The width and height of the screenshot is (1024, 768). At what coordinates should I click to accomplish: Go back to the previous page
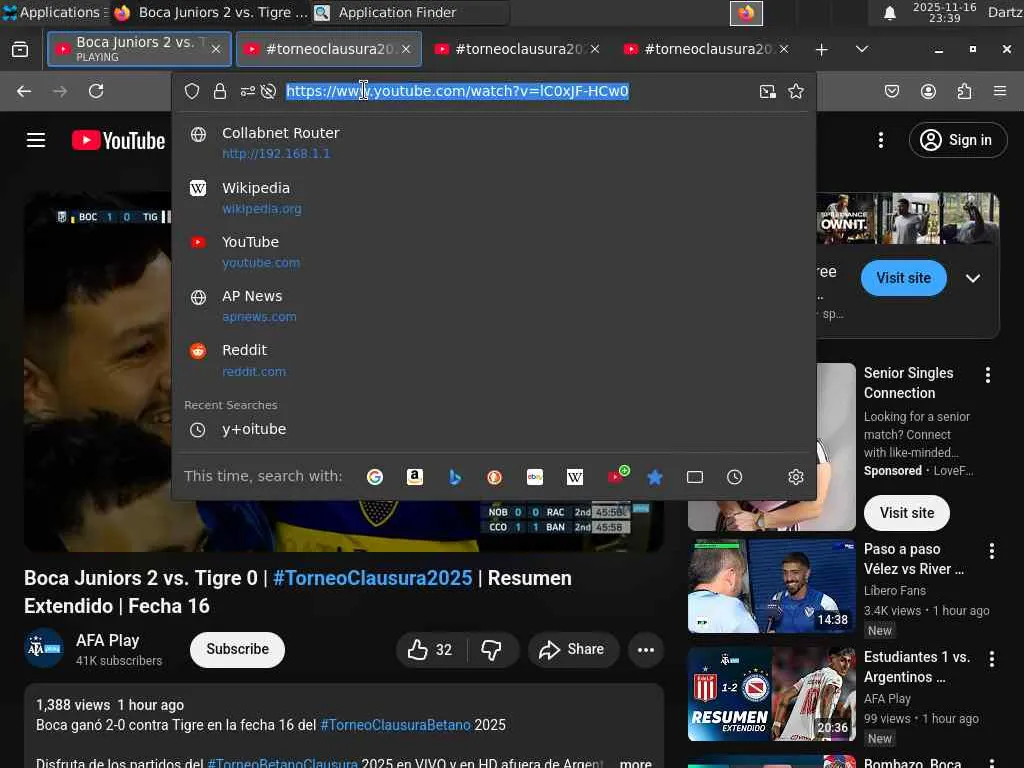24,91
